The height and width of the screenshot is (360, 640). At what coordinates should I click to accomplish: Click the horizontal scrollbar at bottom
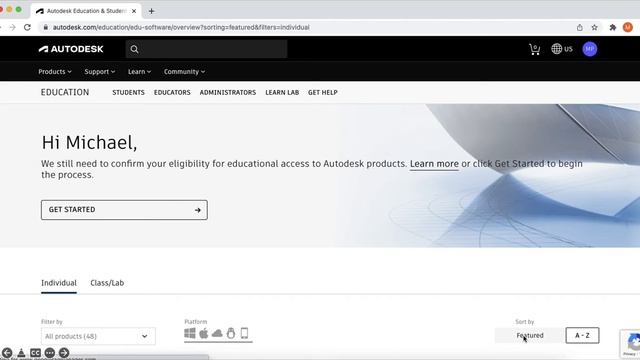(x=105, y=358)
